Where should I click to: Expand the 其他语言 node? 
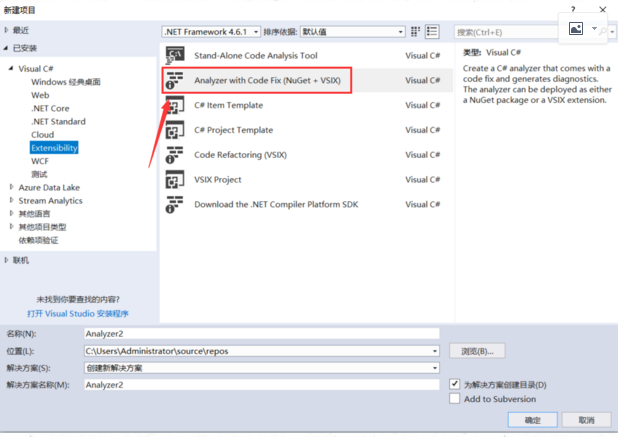click(x=11, y=214)
